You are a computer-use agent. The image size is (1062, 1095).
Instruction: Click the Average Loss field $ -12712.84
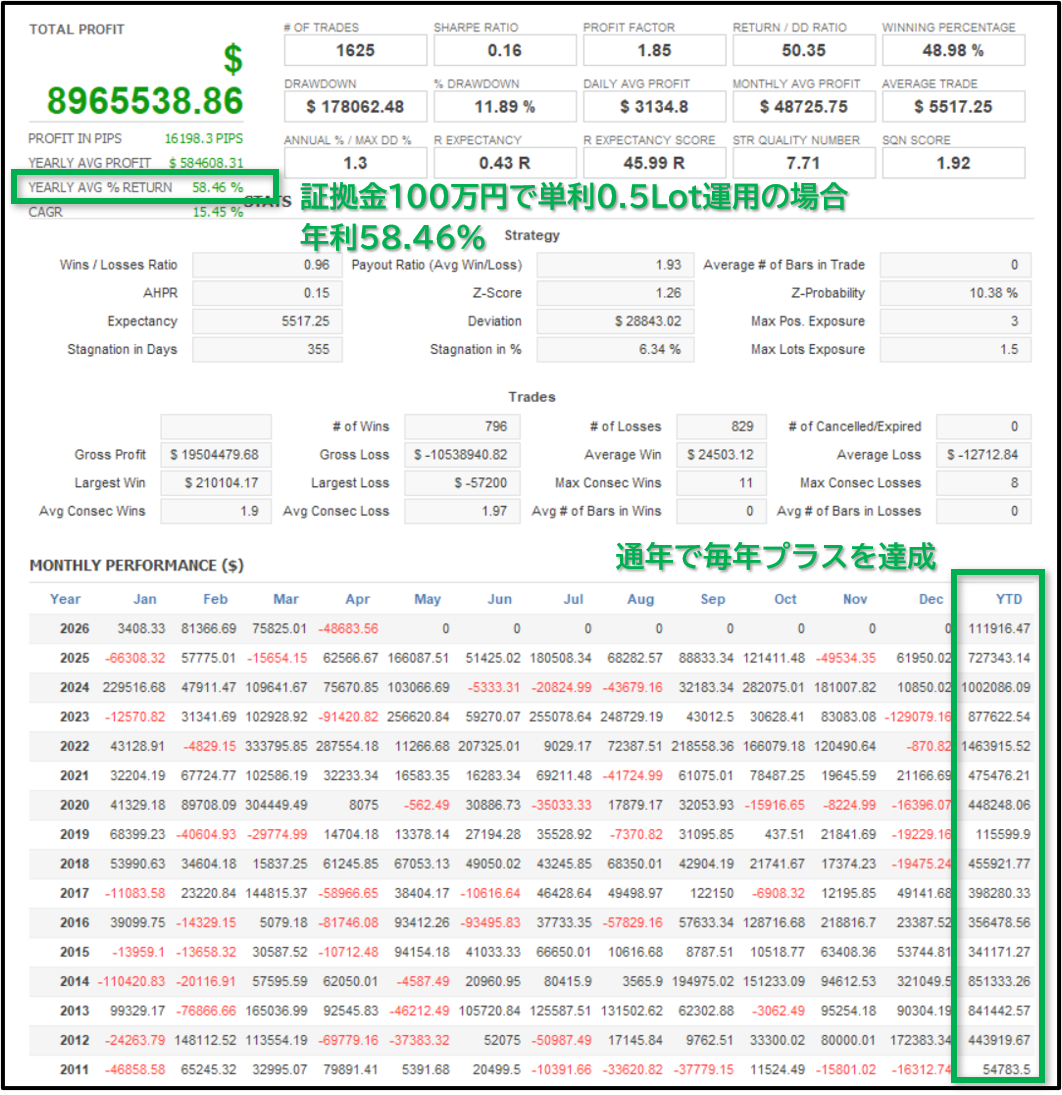[984, 455]
